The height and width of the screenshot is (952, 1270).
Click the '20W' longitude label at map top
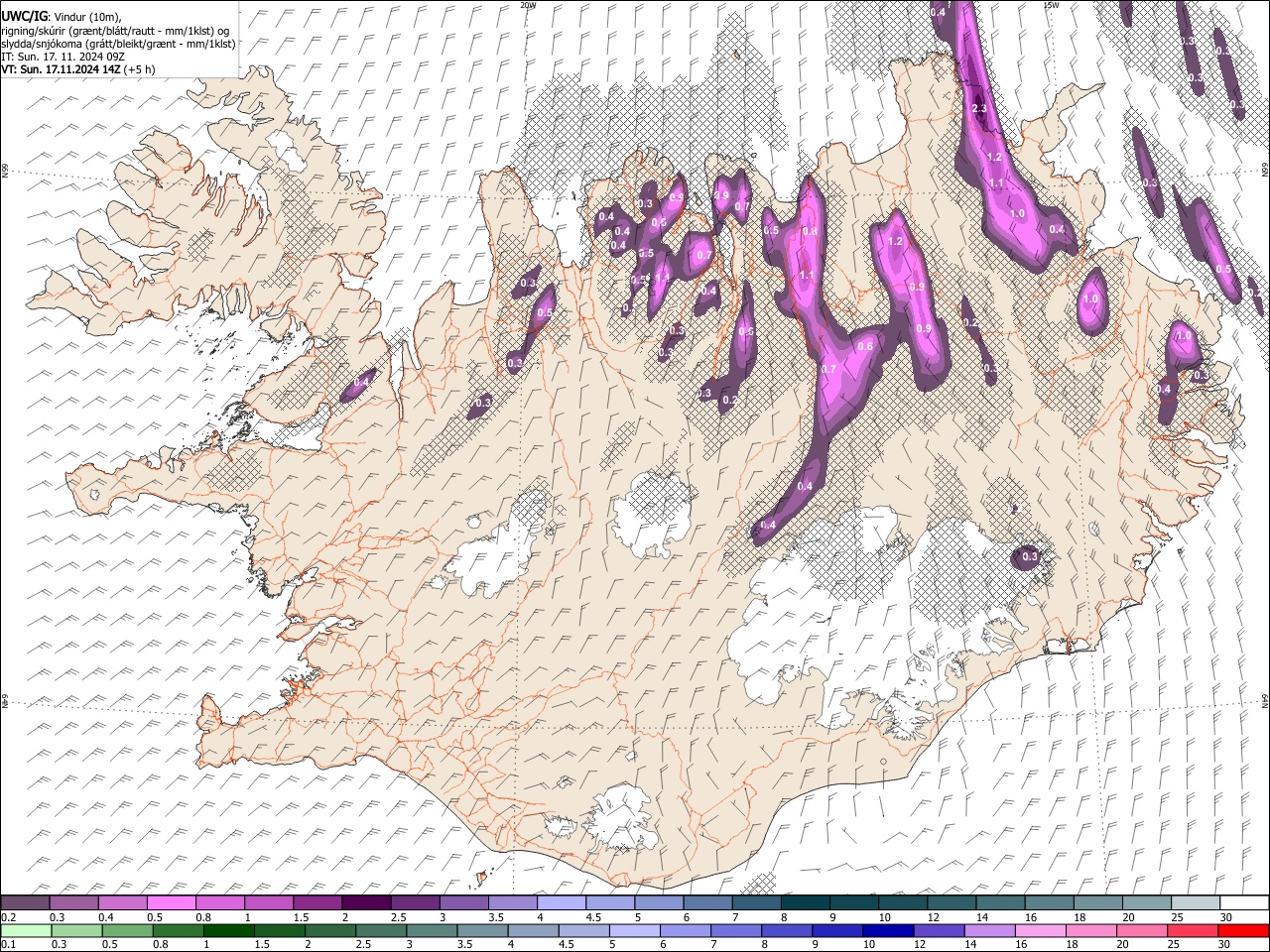(x=528, y=5)
